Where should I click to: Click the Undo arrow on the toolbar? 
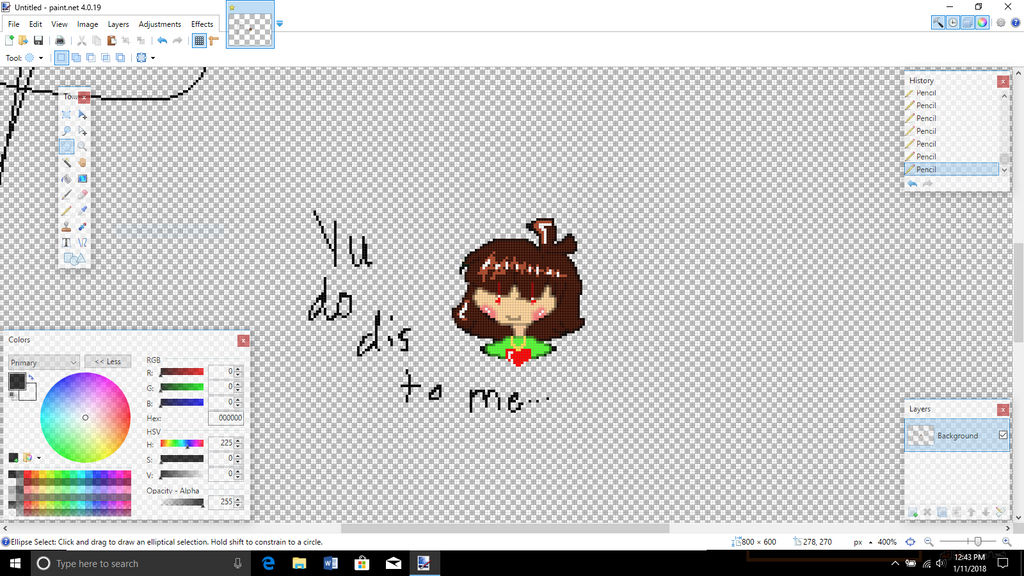pos(162,41)
